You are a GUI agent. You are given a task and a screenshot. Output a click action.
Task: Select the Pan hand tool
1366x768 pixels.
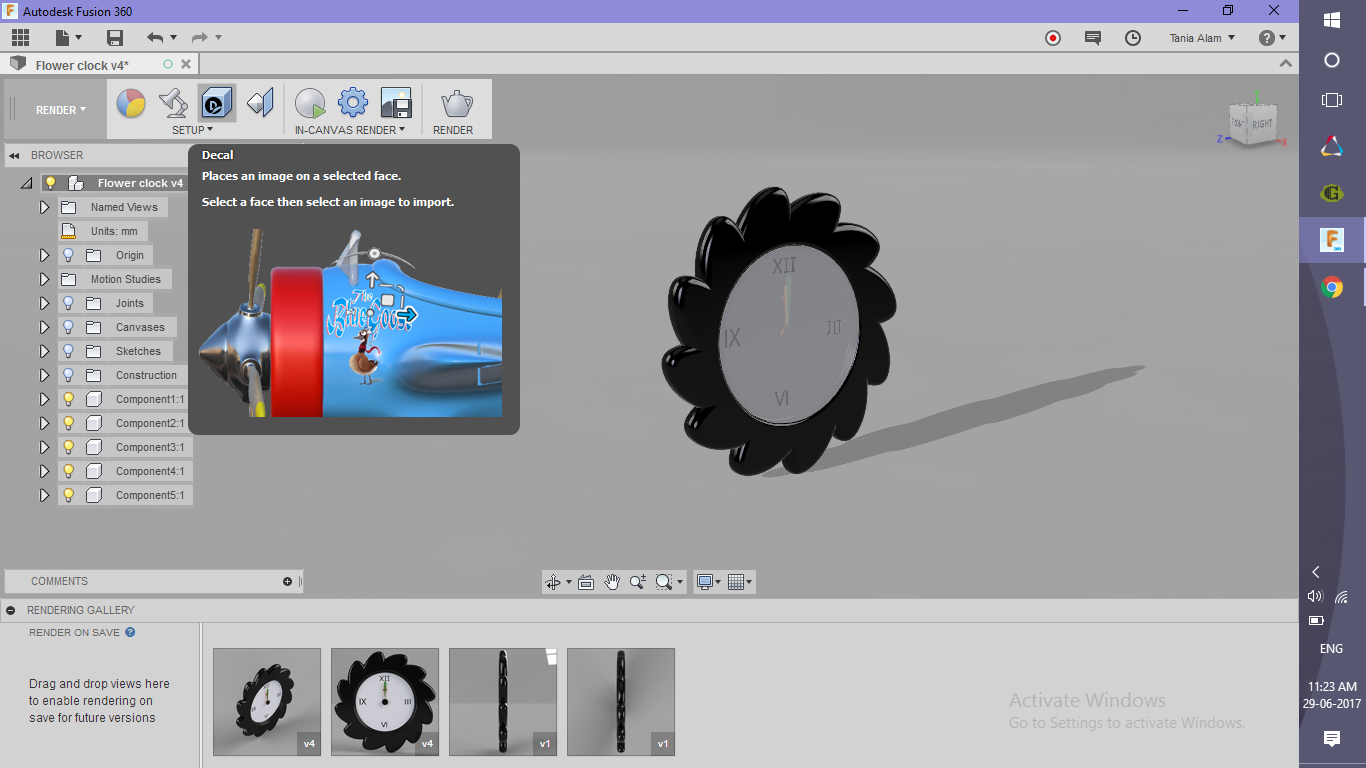612,582
